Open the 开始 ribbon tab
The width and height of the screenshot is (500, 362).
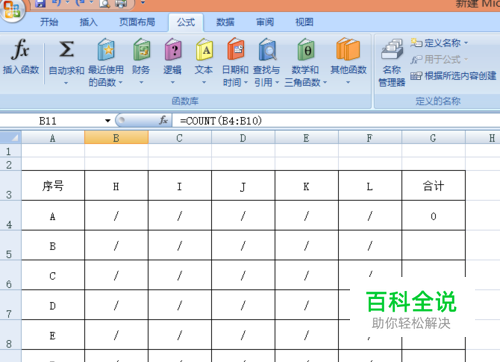49,22
